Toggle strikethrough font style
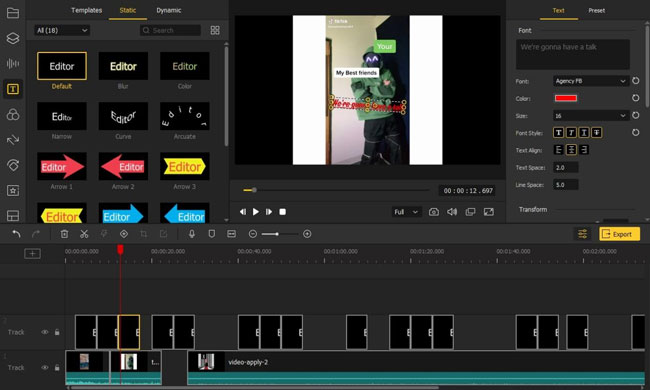The width and height of the screenshot is (650, 390). tap(597, 133)
